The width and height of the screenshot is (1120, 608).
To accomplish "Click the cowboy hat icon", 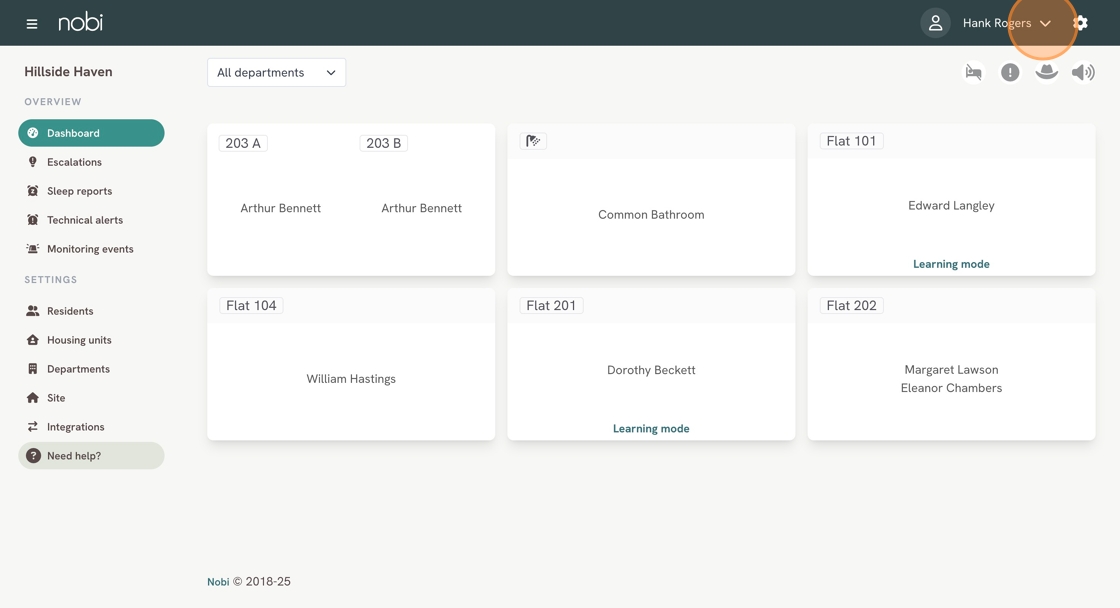I will pyautogui.click(x=1046, y=72).
